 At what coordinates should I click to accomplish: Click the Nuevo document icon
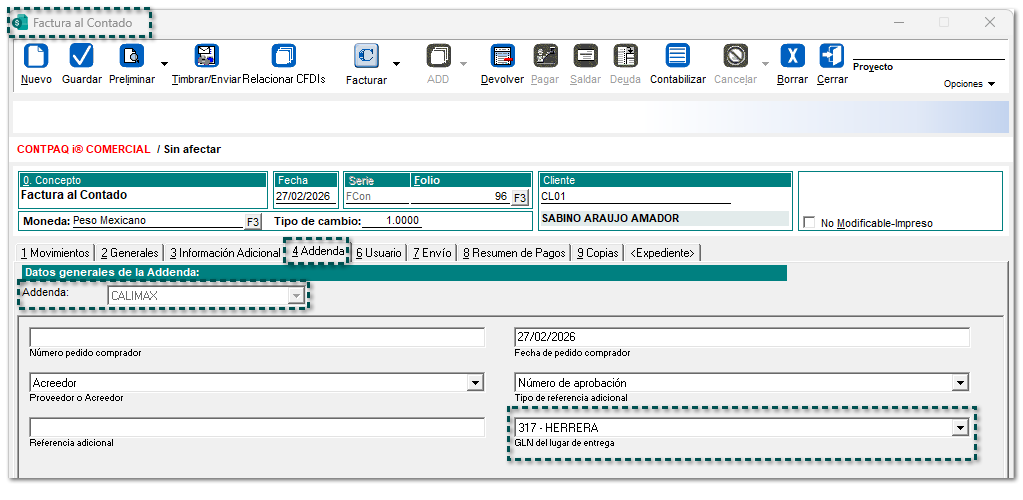click(x=35, y=56)
